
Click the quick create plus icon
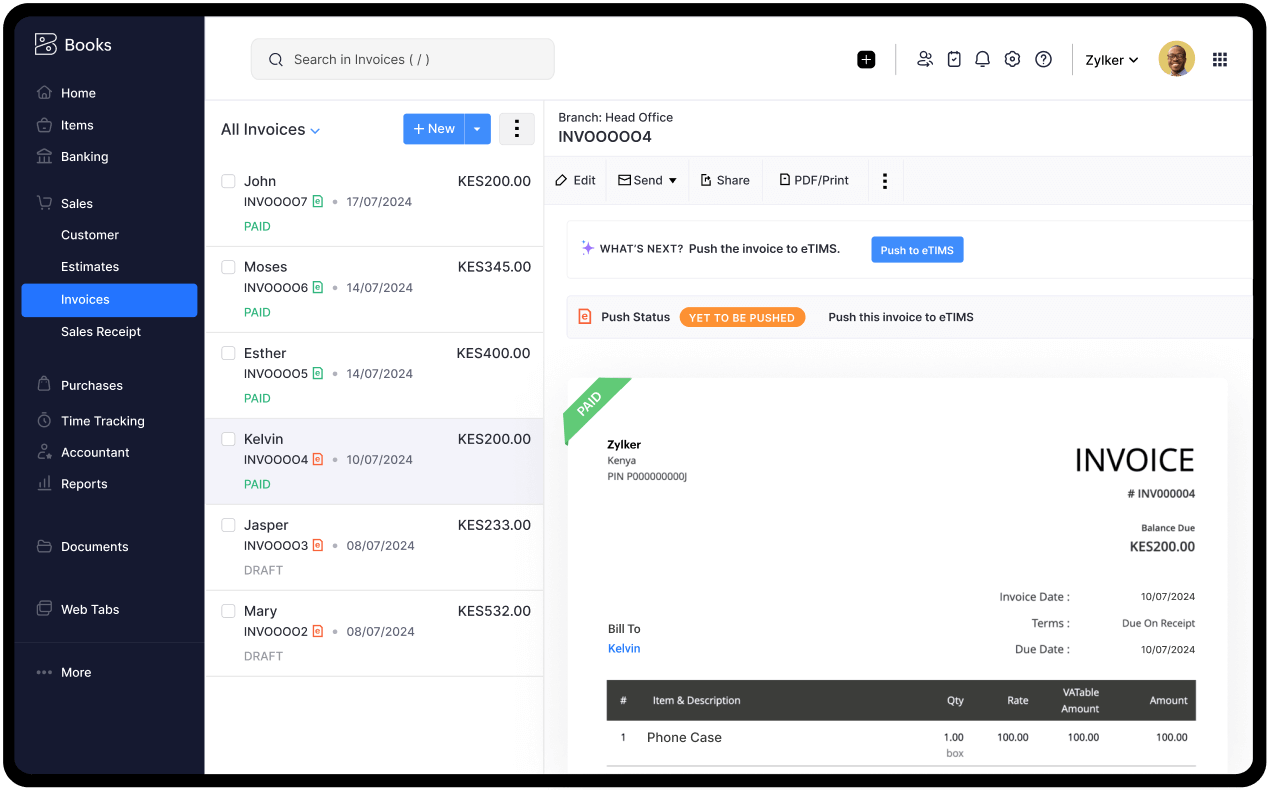point(866,59)
